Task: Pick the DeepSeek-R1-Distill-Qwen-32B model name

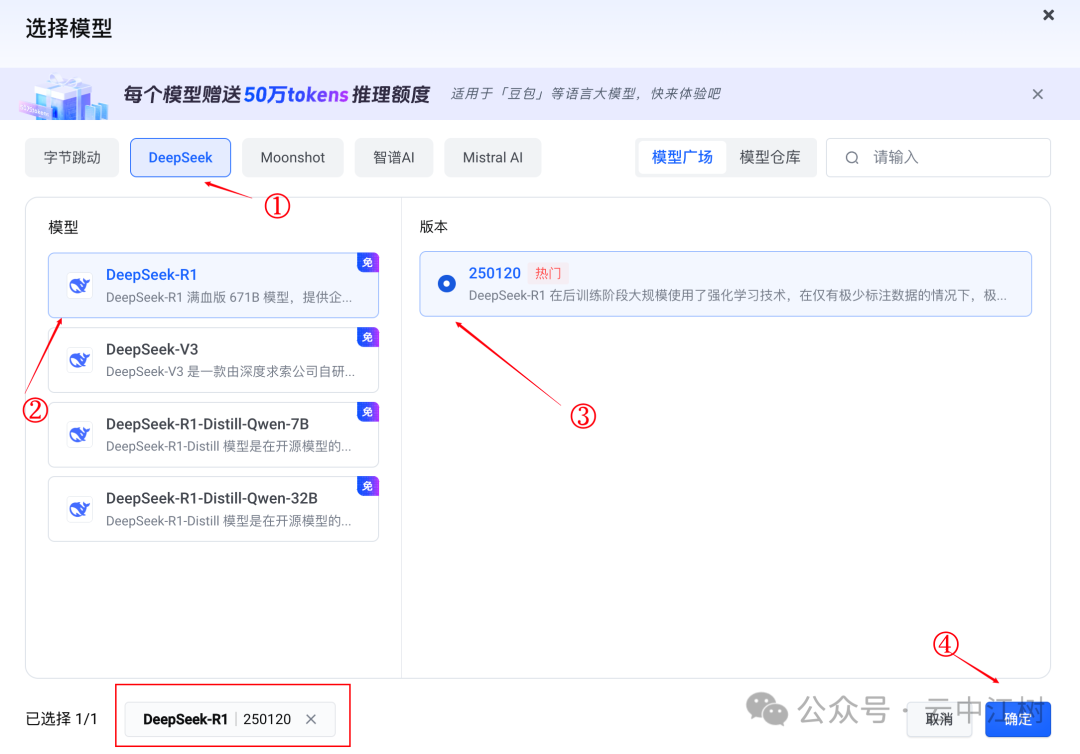Action: (x=212, y=499)
